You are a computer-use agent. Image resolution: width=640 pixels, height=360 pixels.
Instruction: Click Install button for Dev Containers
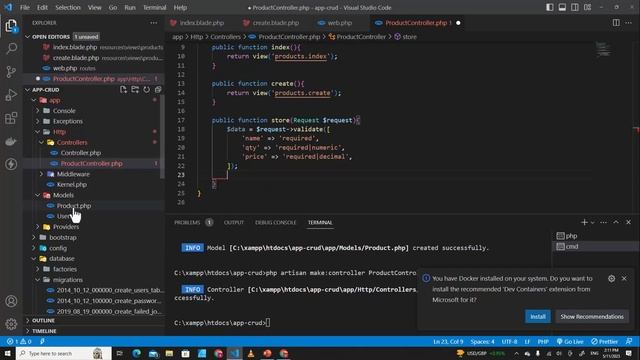pos(538,316)
